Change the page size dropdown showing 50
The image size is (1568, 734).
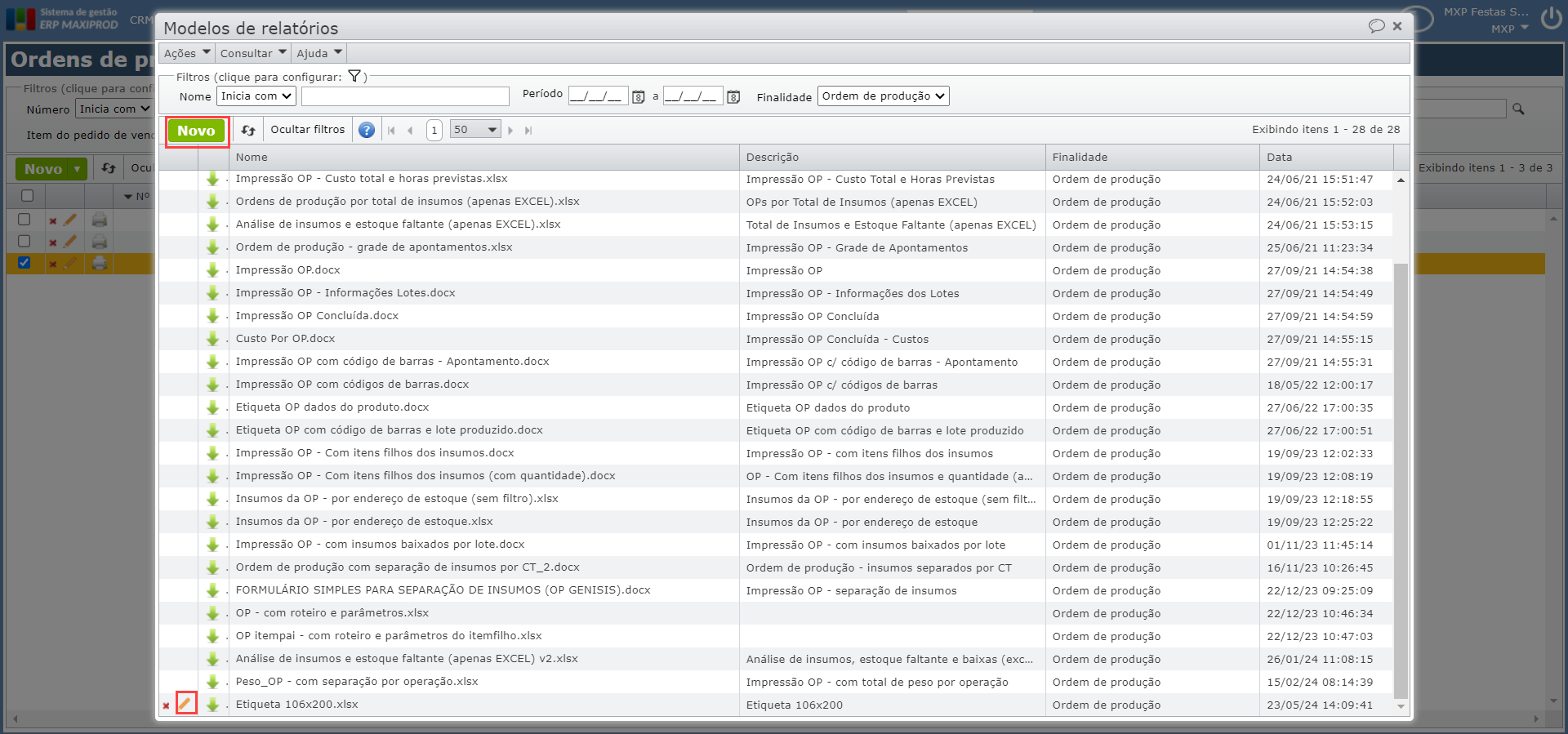pos(475,130)
